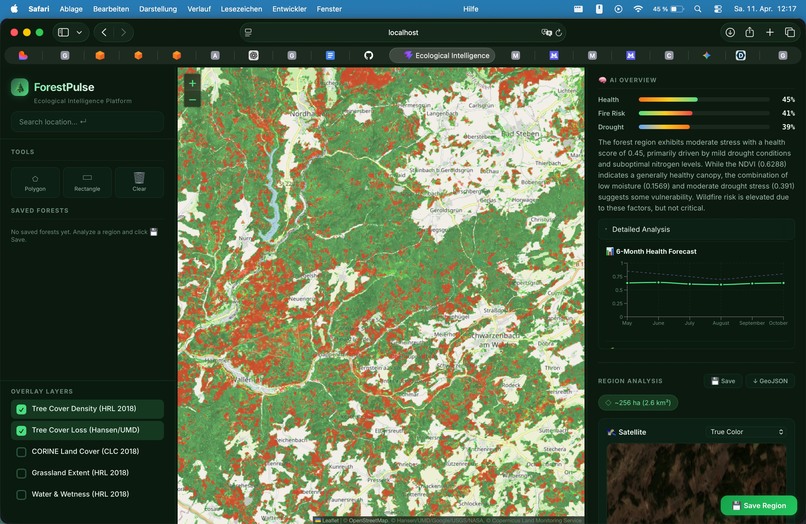Reload the localhost page
The image size is (806, 524).
click(559, 32)
